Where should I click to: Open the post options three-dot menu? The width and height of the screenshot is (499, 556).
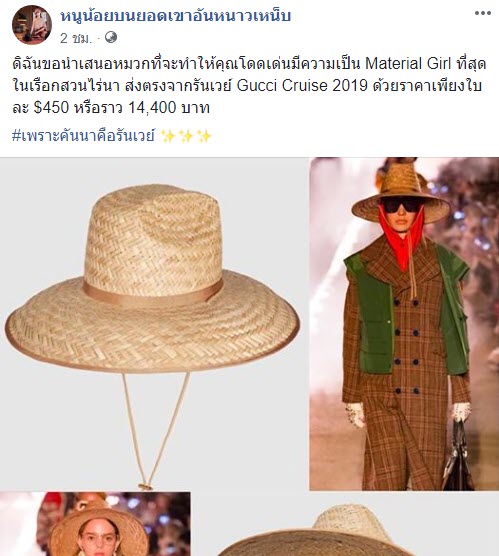[x=483, y=13]
